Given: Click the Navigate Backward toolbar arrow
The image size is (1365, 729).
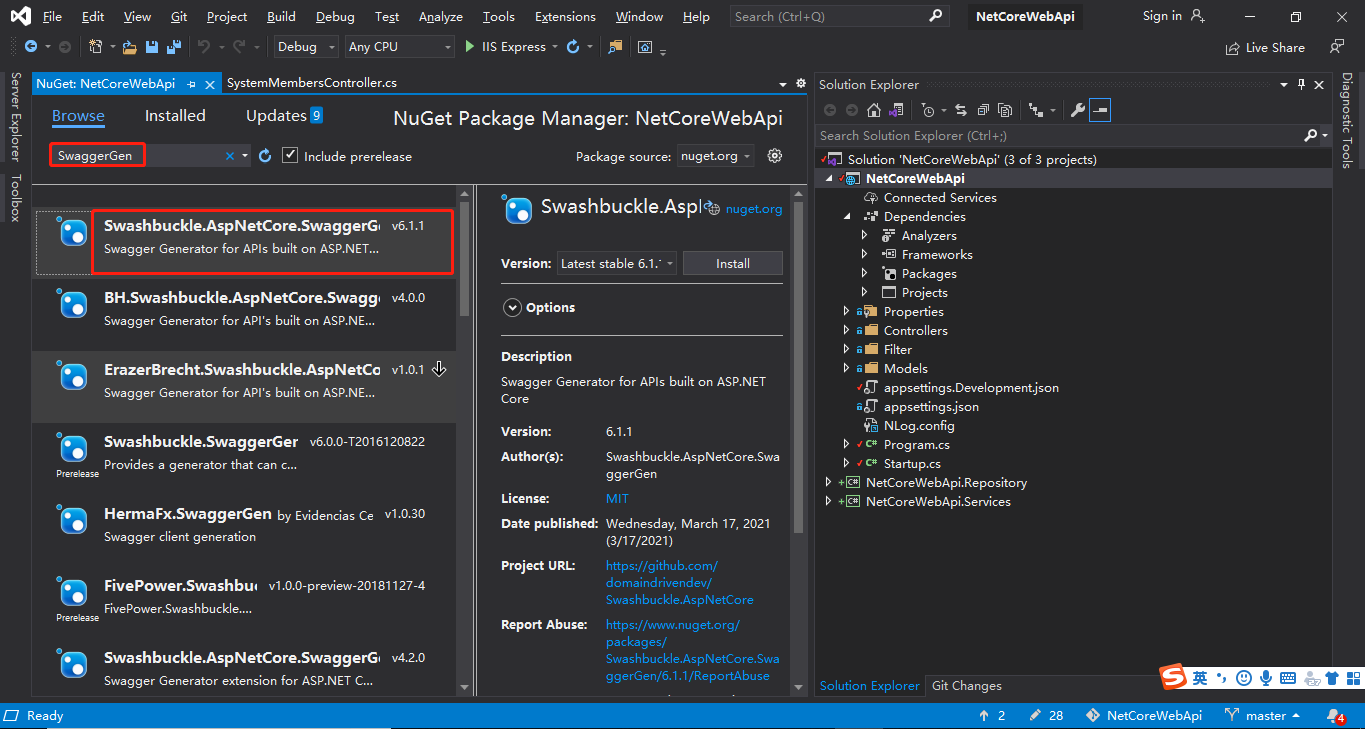Looking at the screenshot, I should [x=31, y=47].
